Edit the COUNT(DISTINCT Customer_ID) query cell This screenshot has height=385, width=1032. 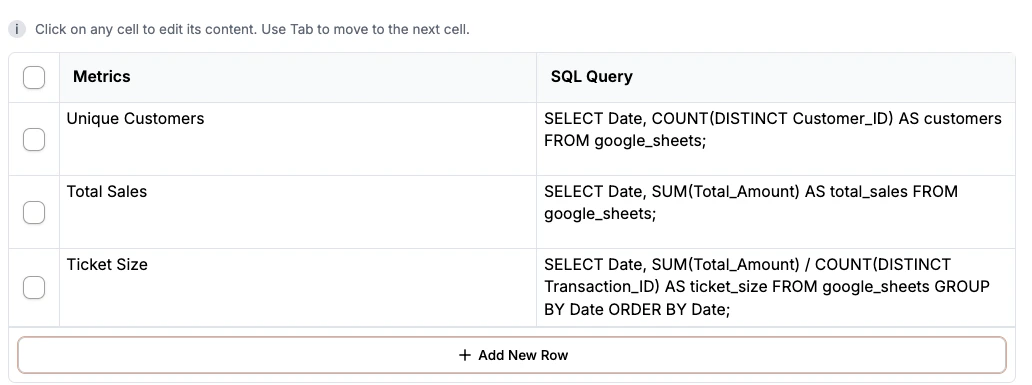(x=776, y=139)
